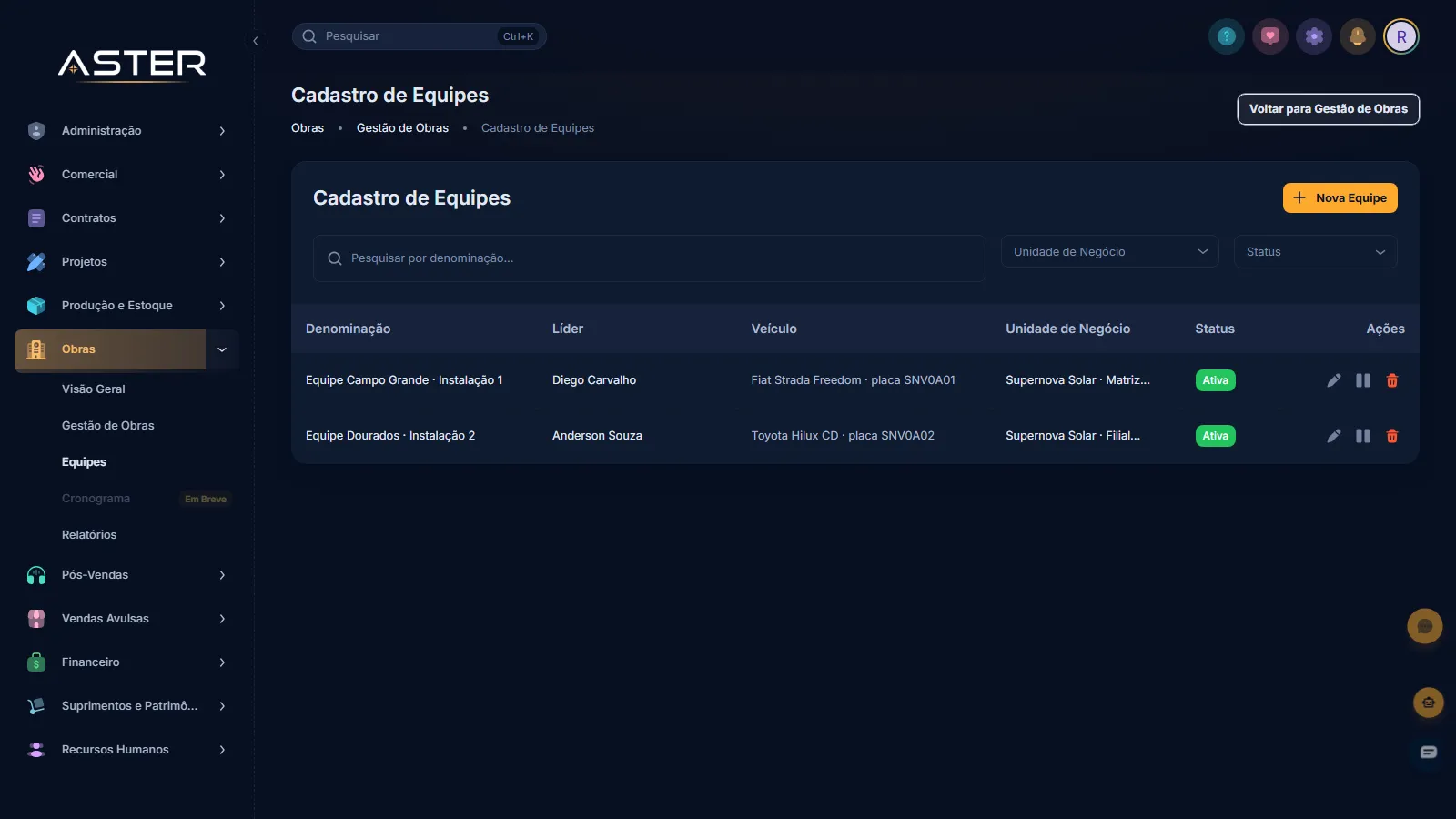Collapse the Obras menu chevron

[222, 349]
